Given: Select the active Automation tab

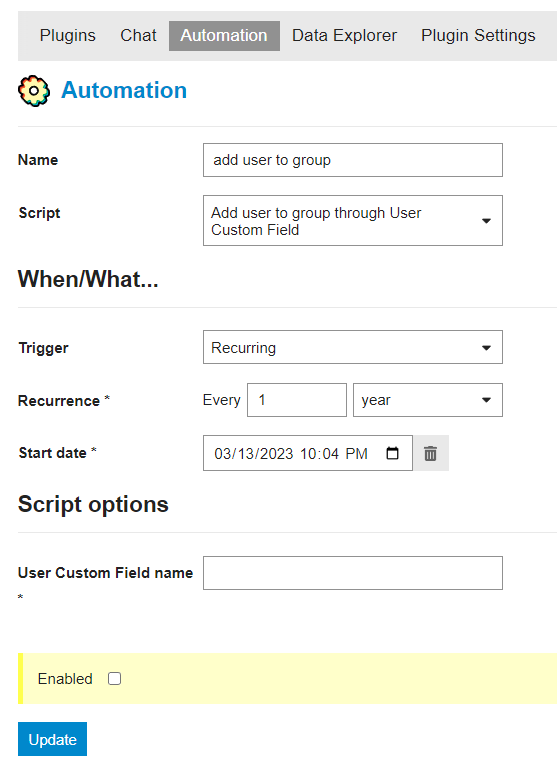Looking at the screenshot, I should point(224,36).
